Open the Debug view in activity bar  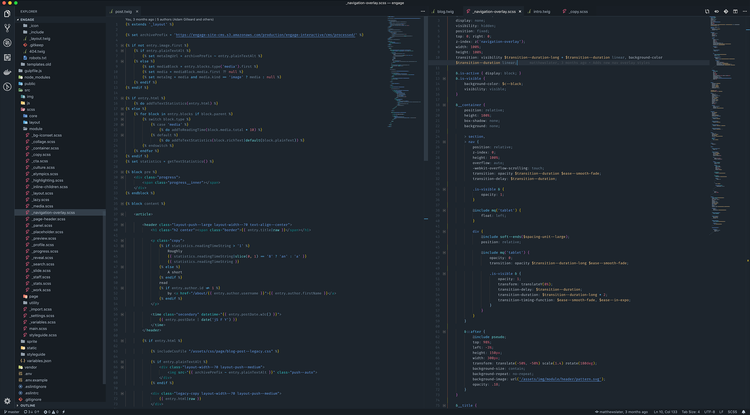point(7,43)
